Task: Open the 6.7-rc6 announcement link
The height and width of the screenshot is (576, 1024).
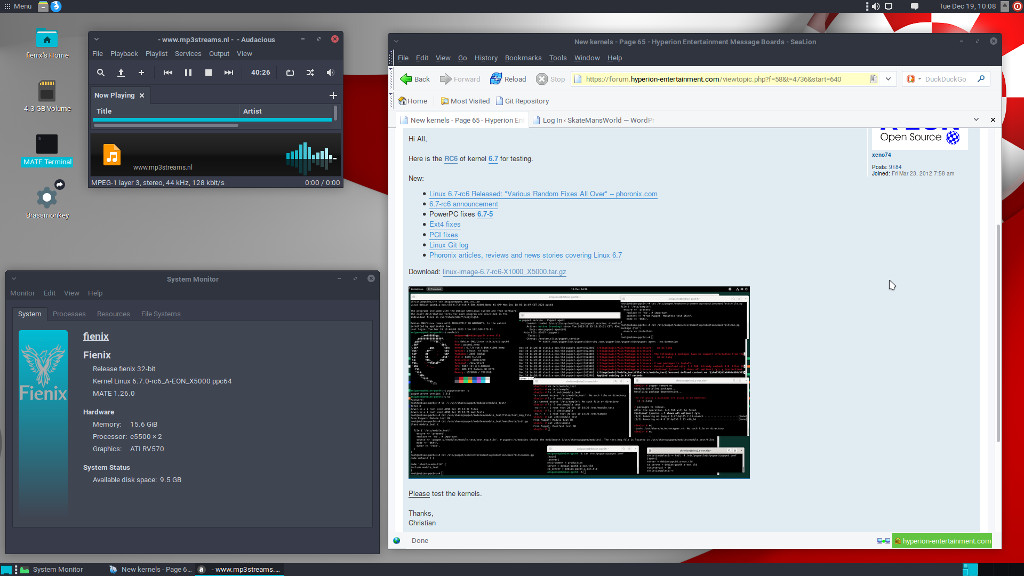Action: point(464,204)
